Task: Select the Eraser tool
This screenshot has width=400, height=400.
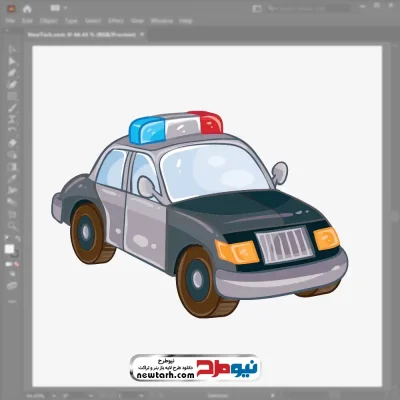Action: tap(12, 143)
